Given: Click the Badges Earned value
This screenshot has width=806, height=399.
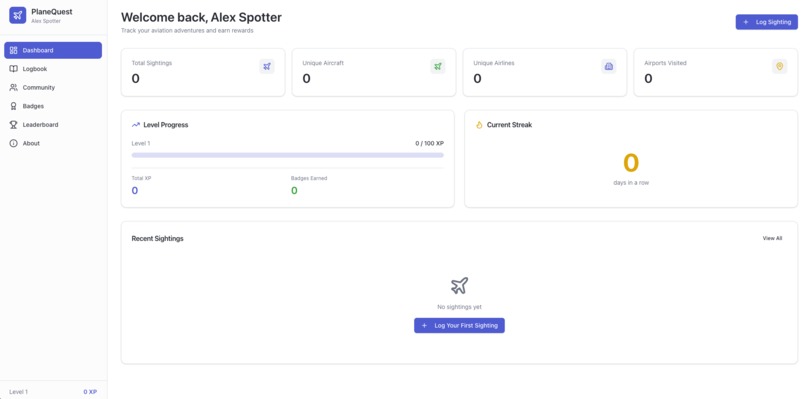Looking at the screenshot, I should tap(294, 191).
